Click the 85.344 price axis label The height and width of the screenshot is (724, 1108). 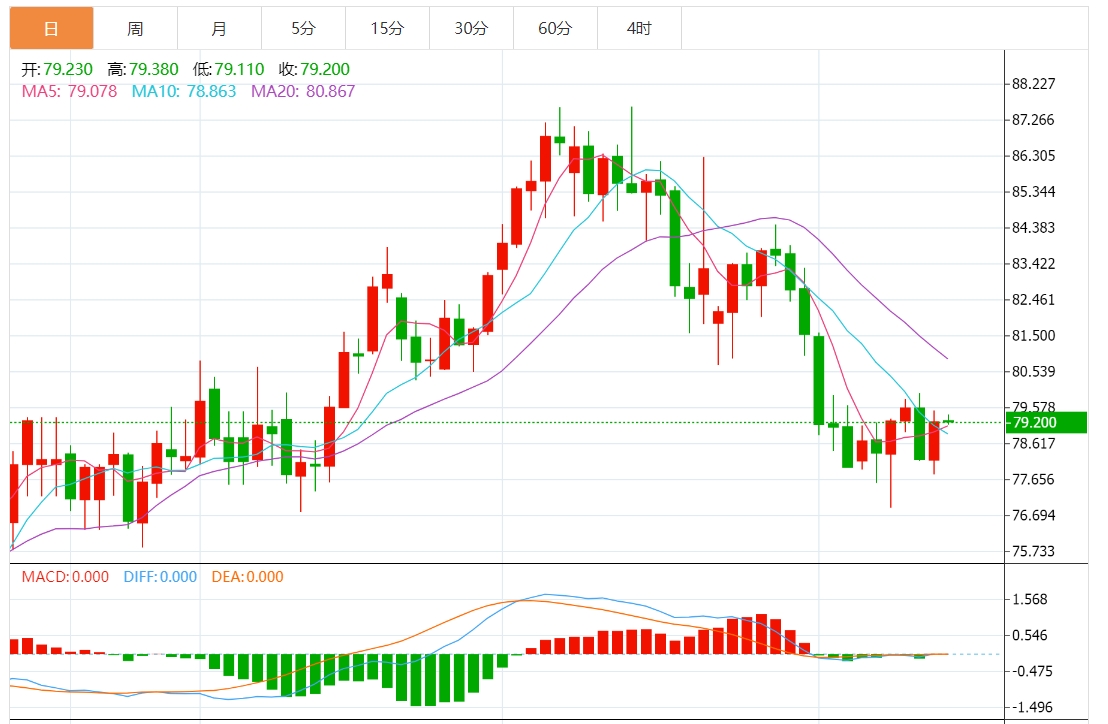[1034, 192]
